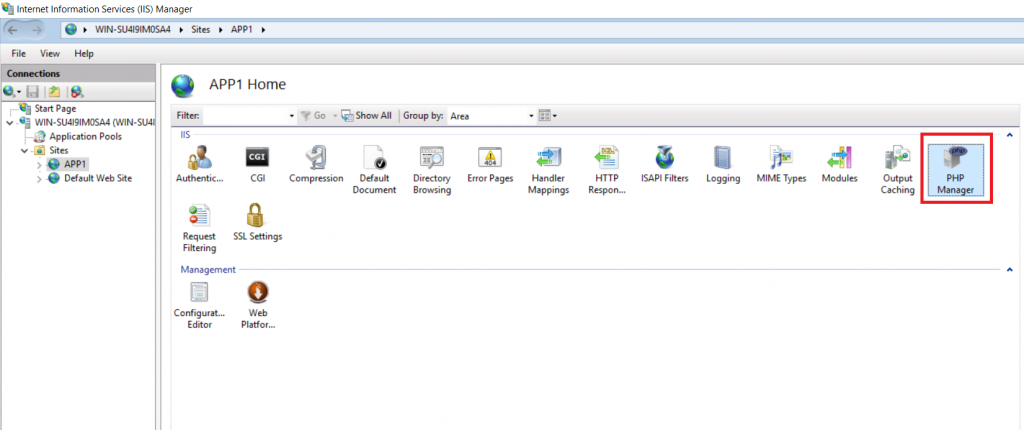Open the Filter dropdown arrow
Image resolution: width=1024 pixels, height=430 pixels.
292,116
